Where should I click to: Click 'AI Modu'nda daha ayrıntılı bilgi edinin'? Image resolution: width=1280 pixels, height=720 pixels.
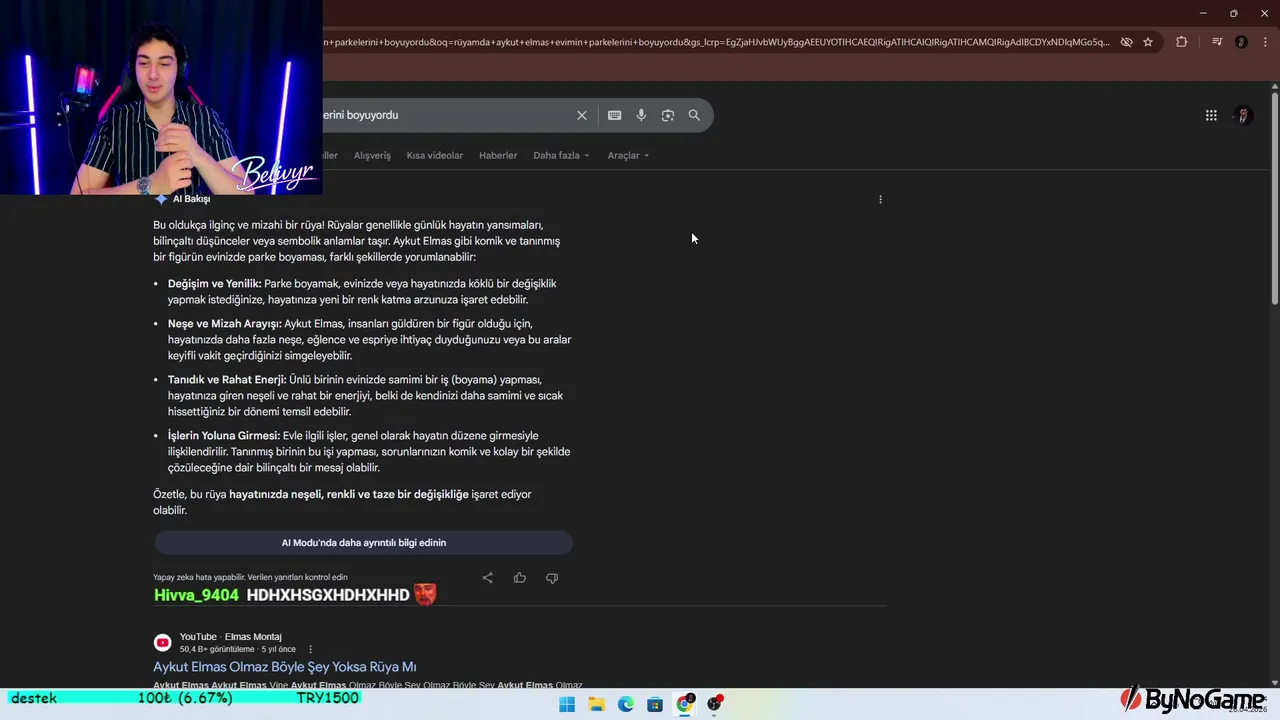pos(363,543)
